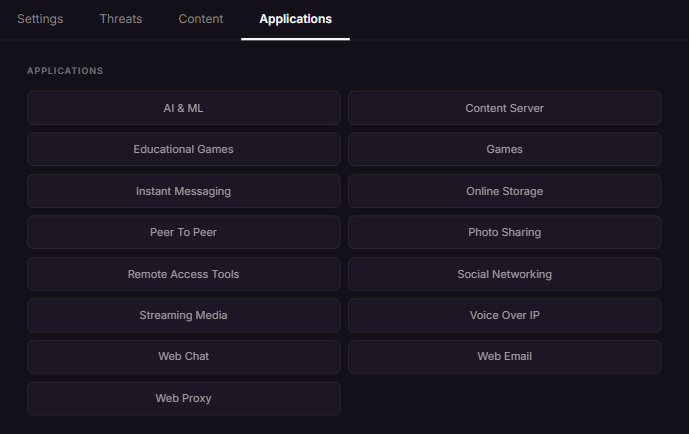The height and width of the screenshot is (434, 689).
Task: Toggle the Web Chat category
Action: (x=184, y=357)
